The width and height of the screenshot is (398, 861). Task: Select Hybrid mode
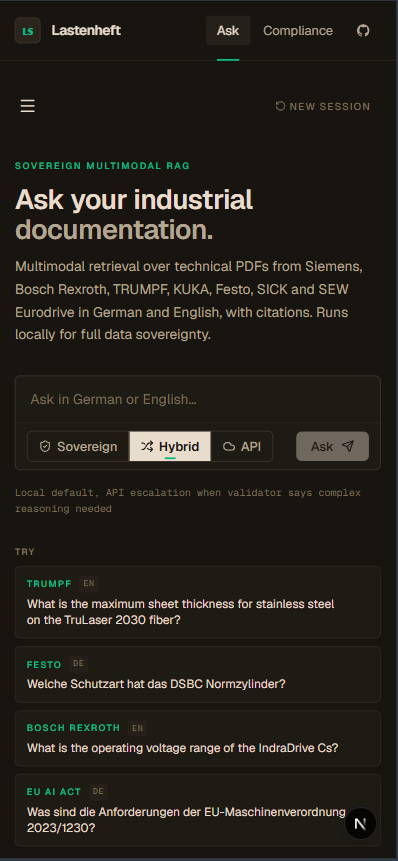pyautogui.click(x=170, y=446)
